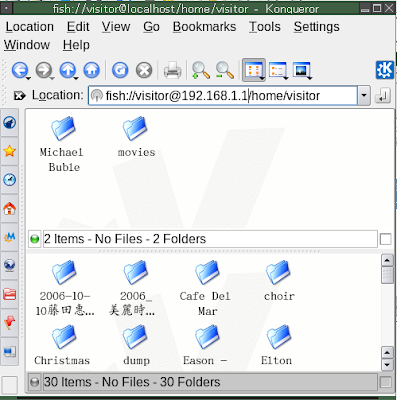The width and height of the screenshot is (397, 400).
Task: Open the Go menu
Action: [x=151, y=27]
